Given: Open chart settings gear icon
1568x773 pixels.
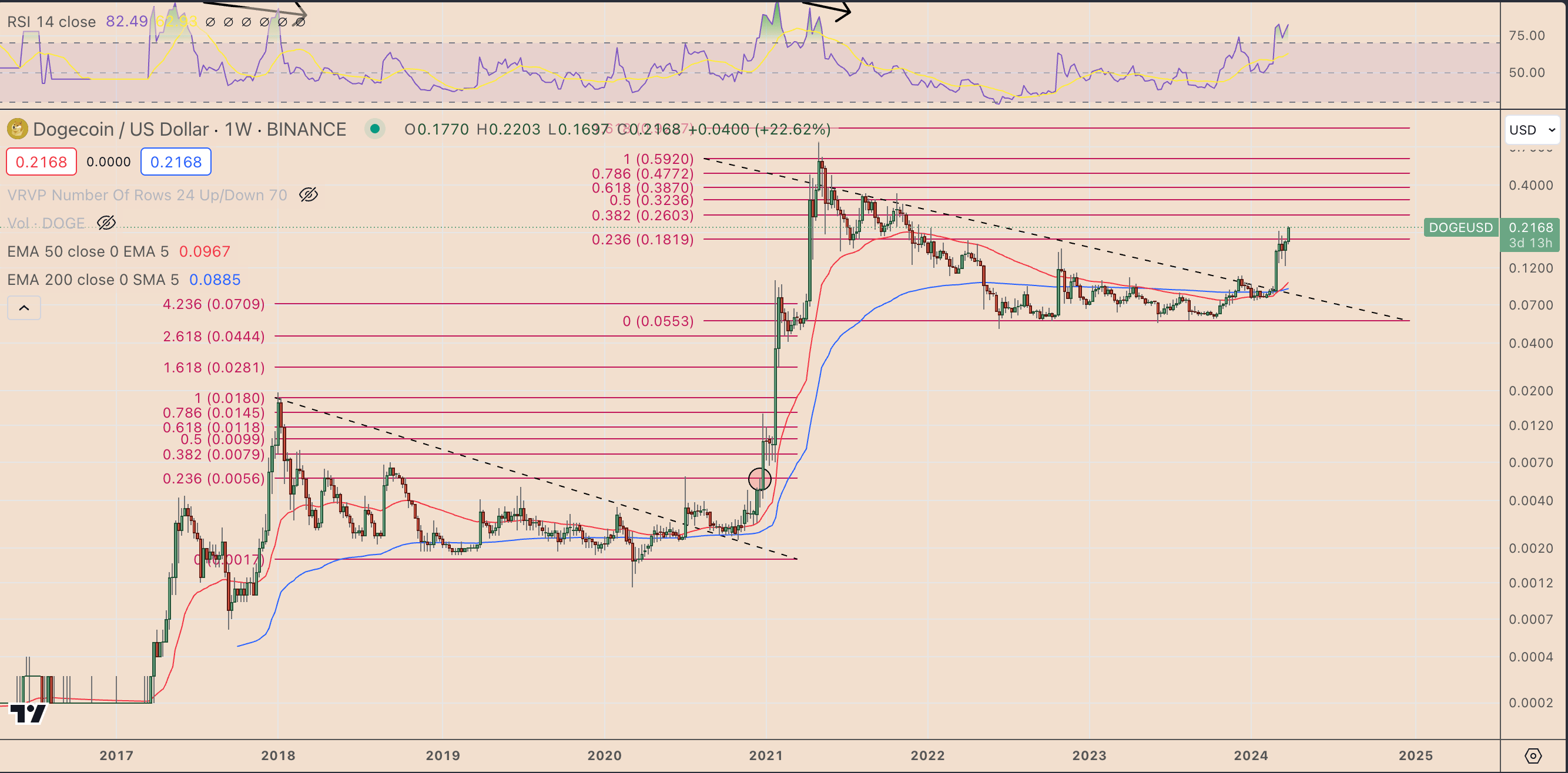Looking at the screenshot, I should tap(1533, 755).
